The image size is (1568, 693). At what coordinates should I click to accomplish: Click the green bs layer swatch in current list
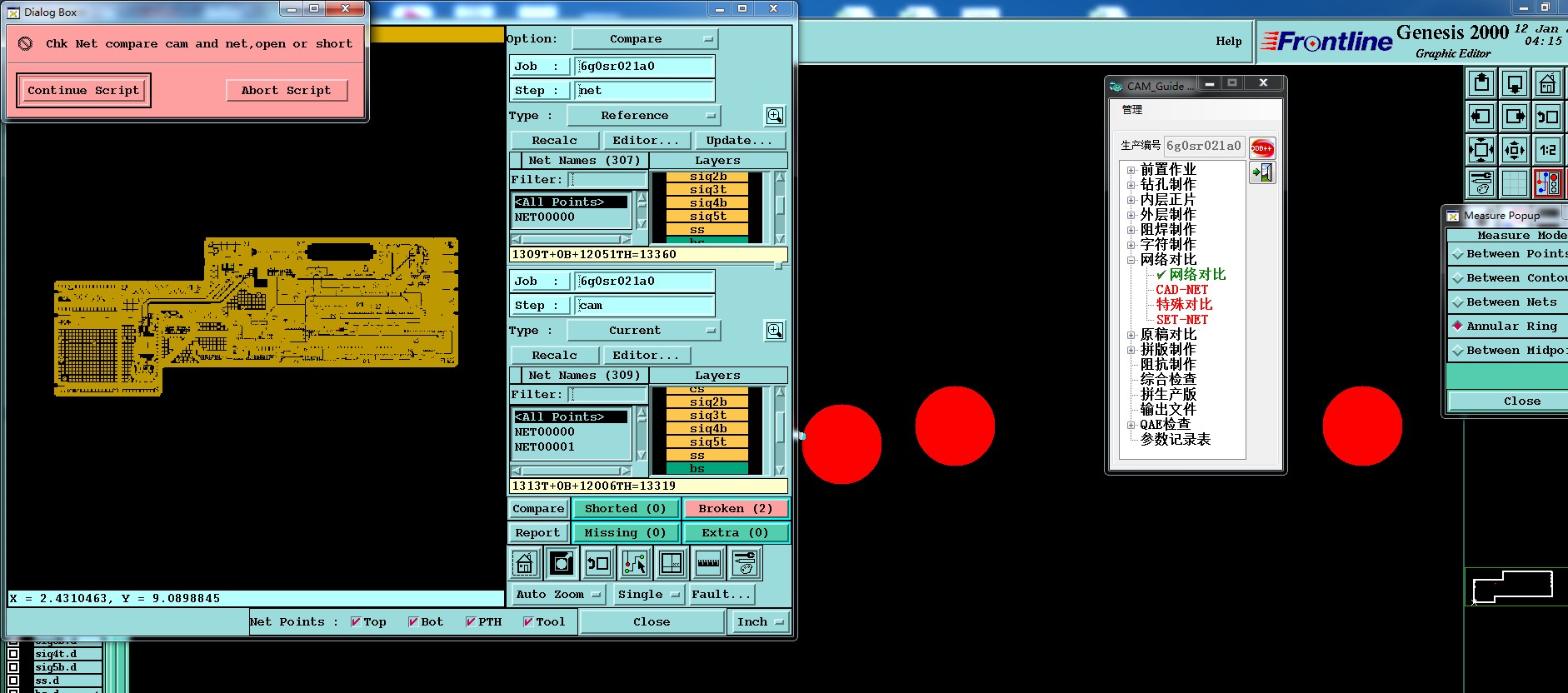pos(708,469)
